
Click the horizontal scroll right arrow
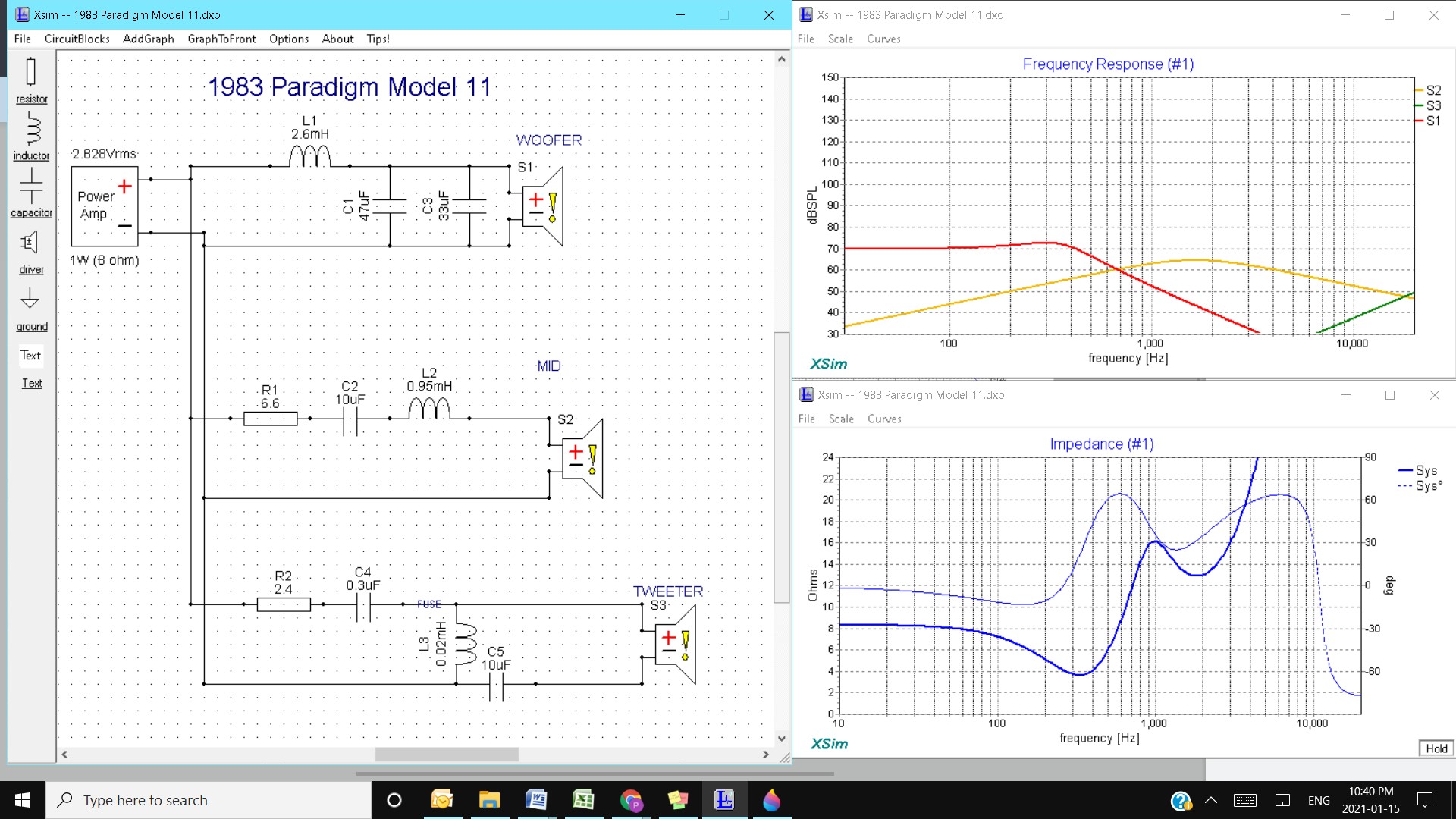click(766, 755)
